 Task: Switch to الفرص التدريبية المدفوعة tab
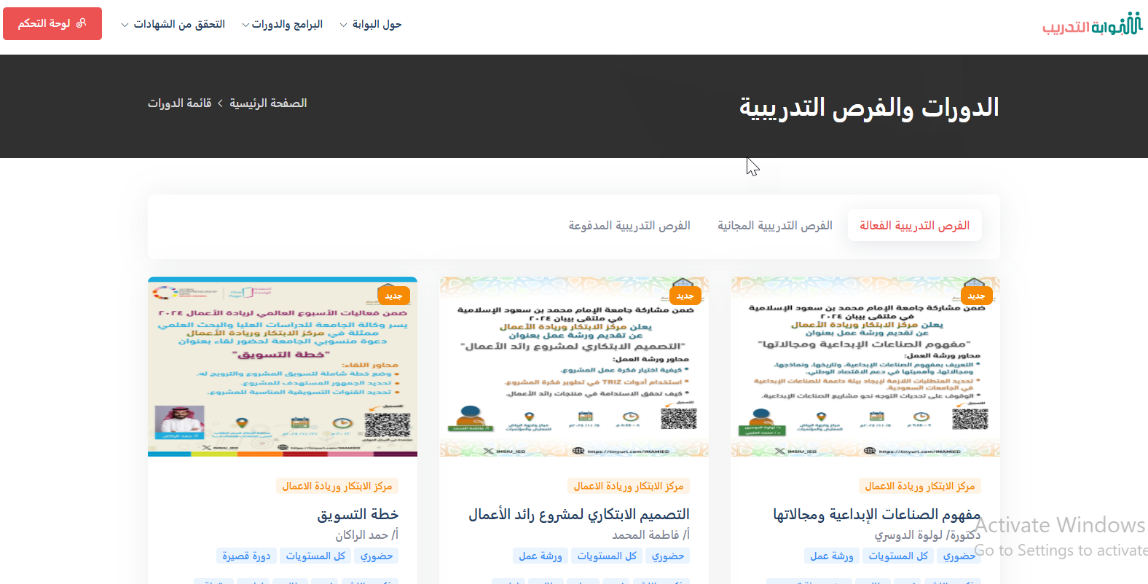629,226
